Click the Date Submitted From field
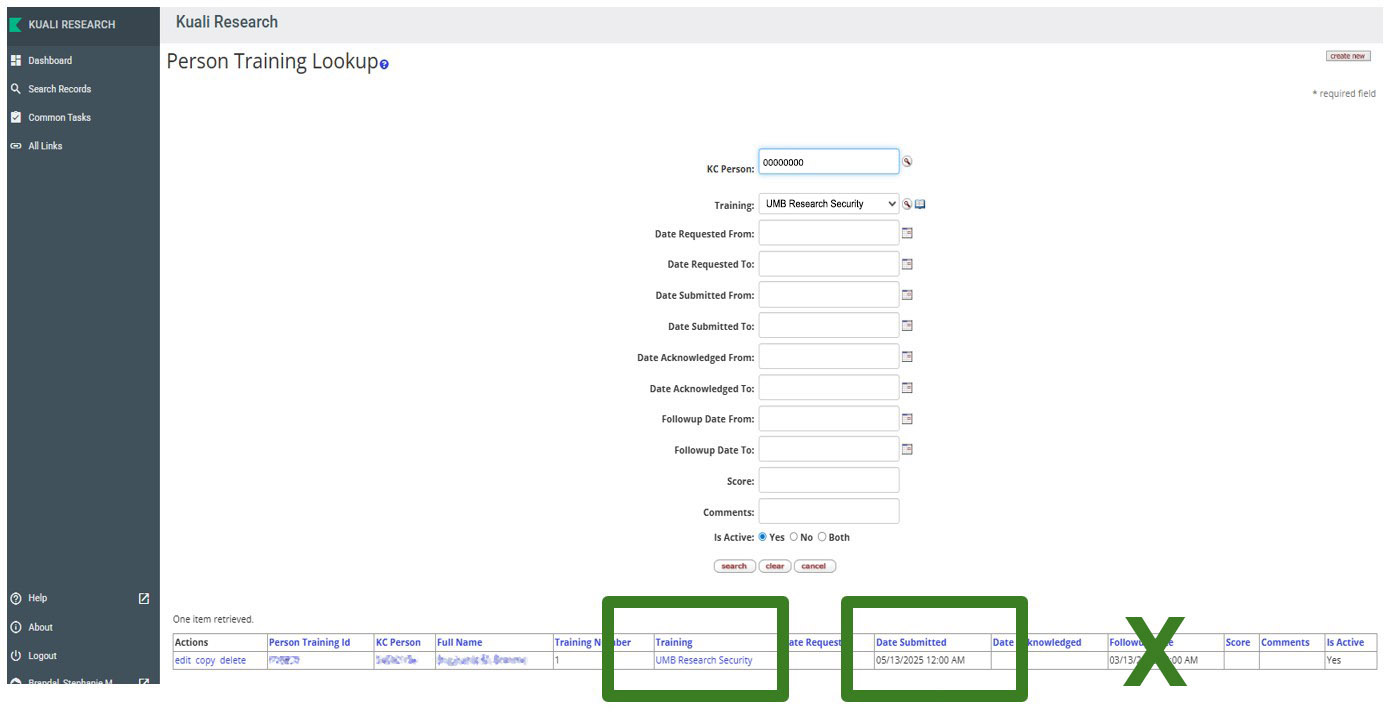This screenshot has width=1393, height=712. click(828, 295)
